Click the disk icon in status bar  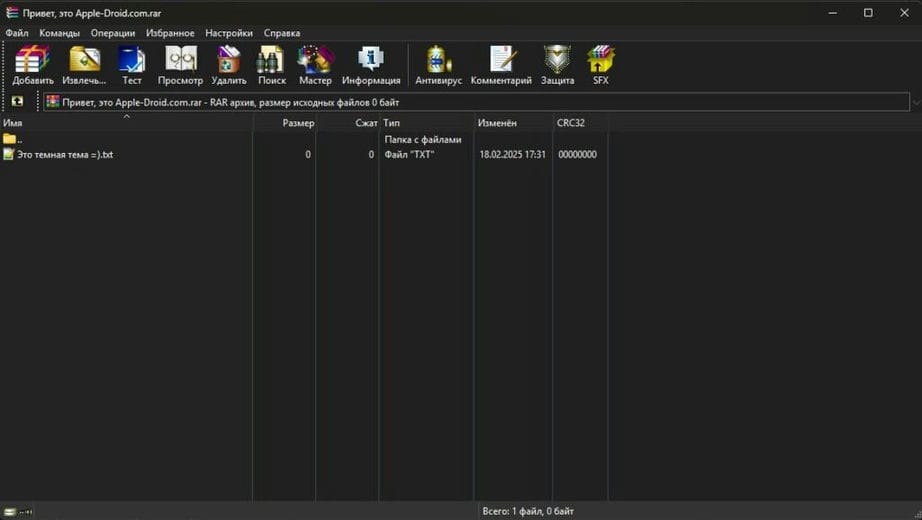point(10,512)
